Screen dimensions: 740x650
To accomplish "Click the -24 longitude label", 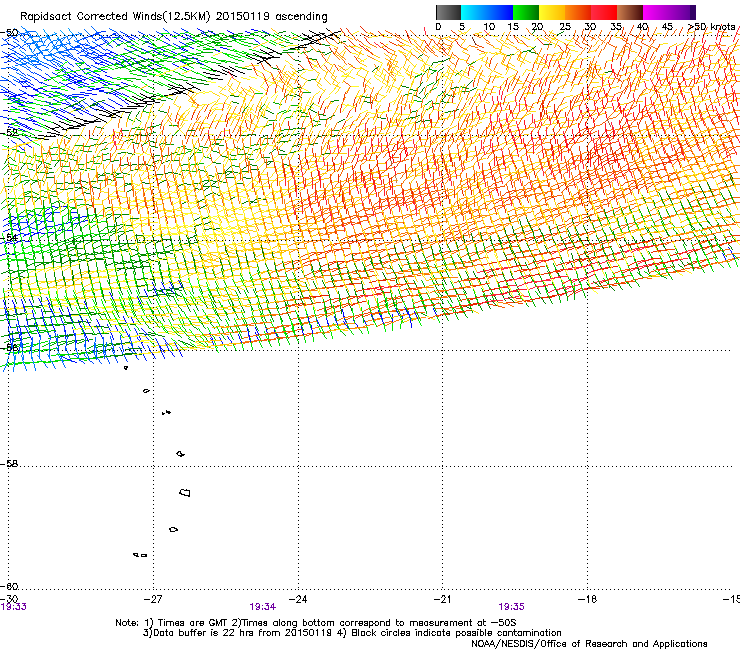I will (298, 599).
